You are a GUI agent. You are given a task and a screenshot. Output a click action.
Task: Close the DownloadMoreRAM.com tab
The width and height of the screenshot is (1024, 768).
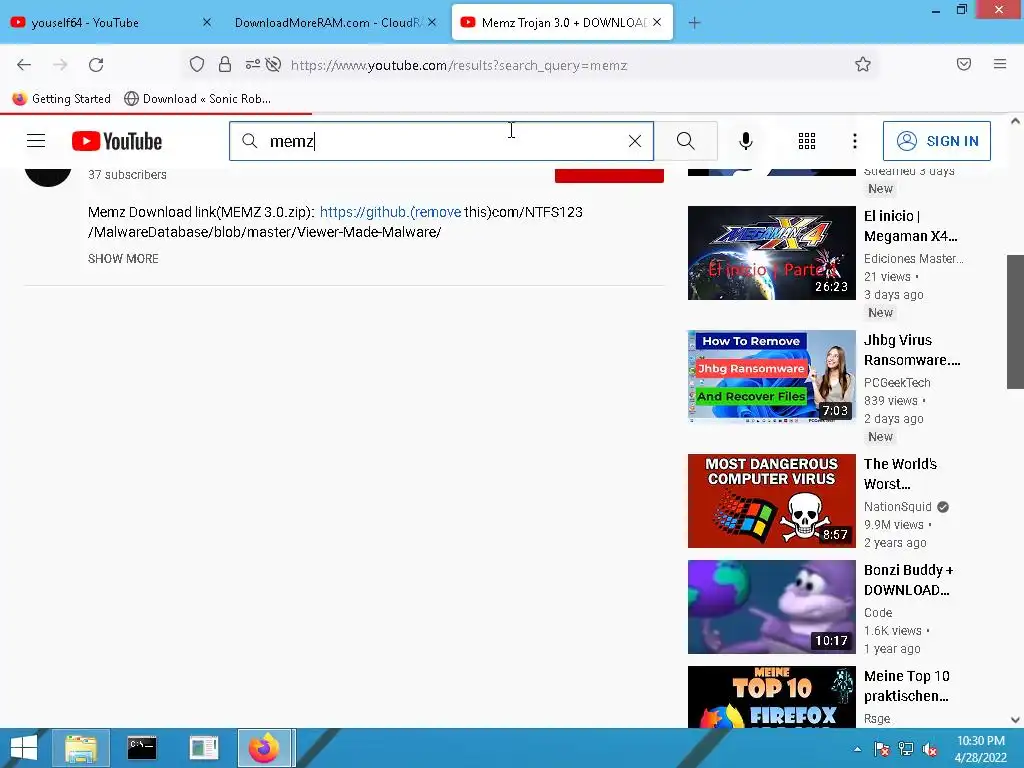pos(432,22)
